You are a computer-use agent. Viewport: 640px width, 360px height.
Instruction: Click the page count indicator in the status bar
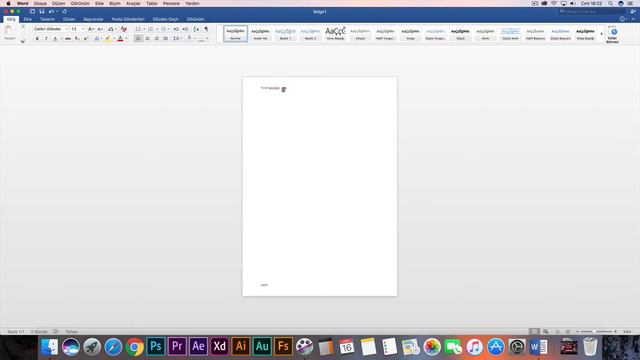[x=16, y=332]
